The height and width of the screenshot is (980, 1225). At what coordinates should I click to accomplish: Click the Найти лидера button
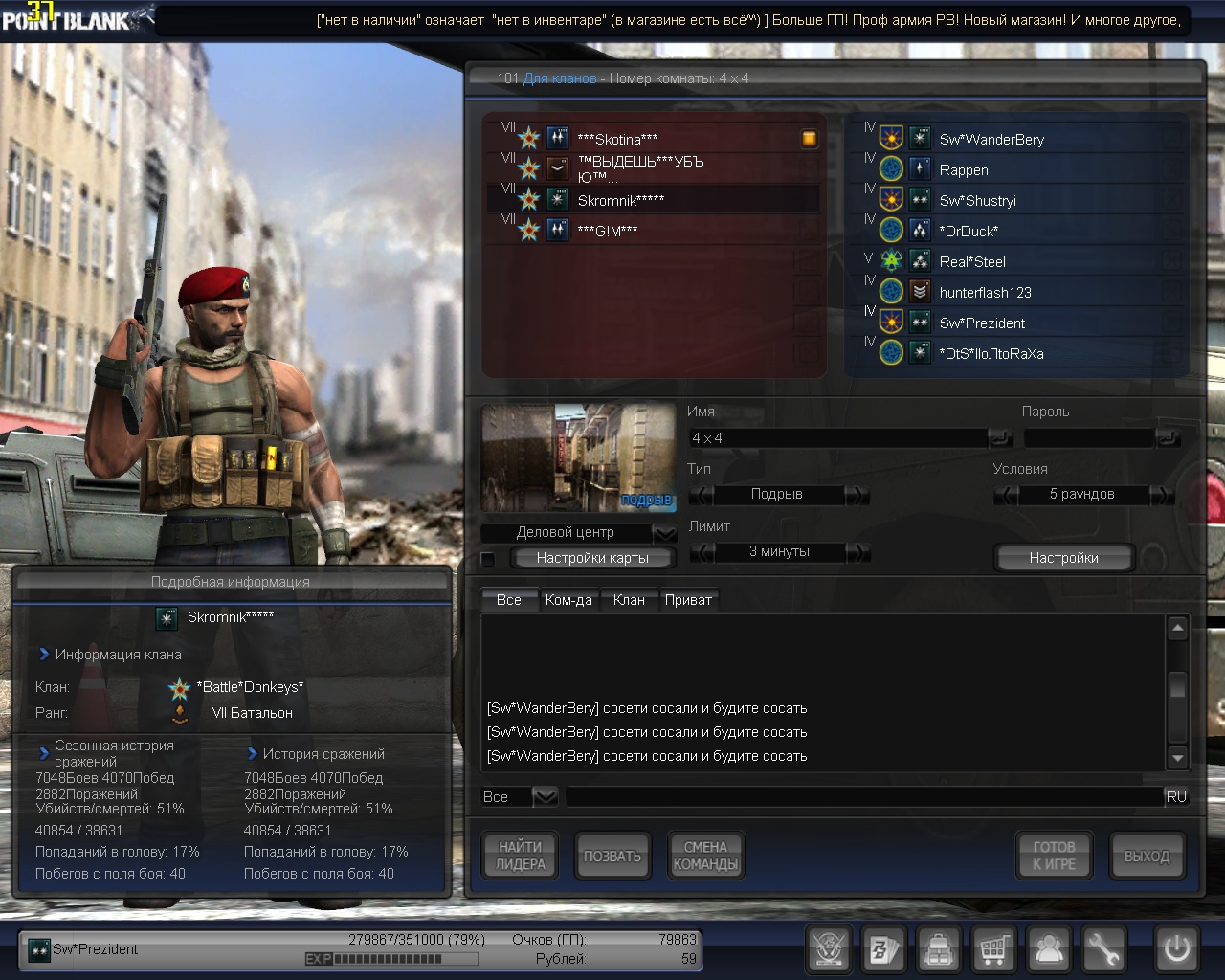[521, 856]
